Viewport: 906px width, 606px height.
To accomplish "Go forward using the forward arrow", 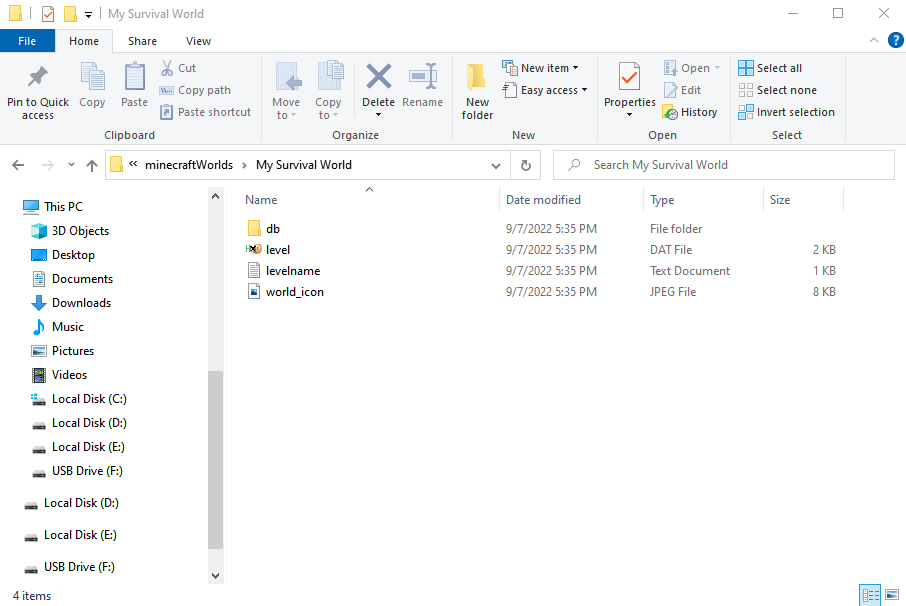I will 48,165.
